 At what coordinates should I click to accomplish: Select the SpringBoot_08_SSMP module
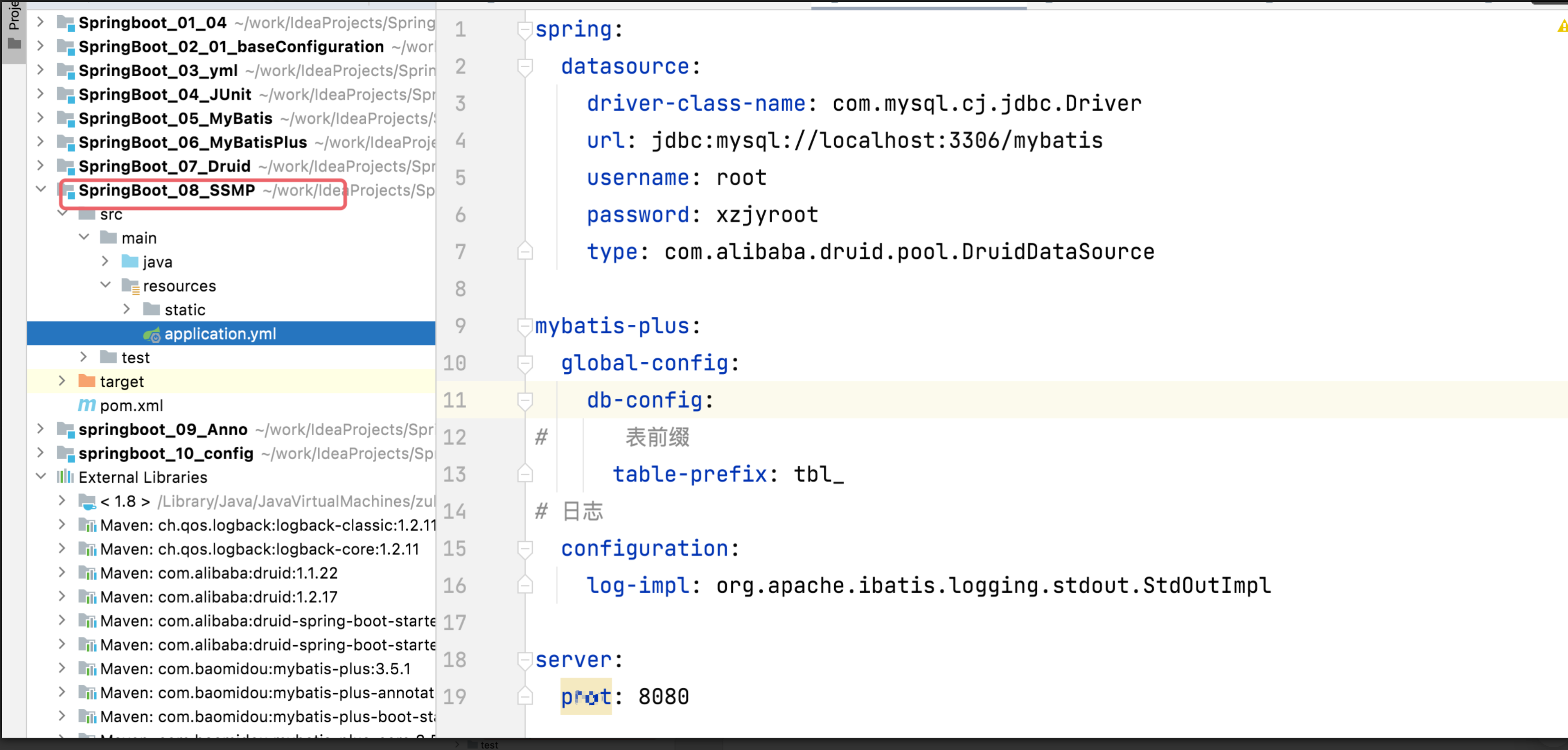point(166,190)
